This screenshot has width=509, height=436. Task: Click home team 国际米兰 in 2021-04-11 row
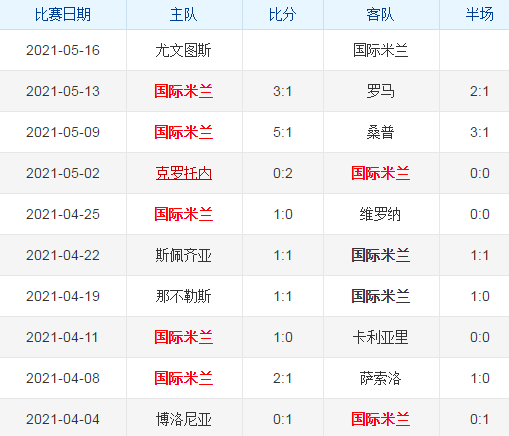click(x=184, y=337)
